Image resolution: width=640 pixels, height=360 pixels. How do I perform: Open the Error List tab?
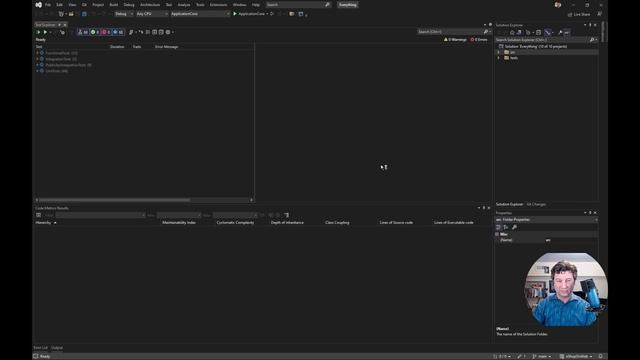coord(40,348)
